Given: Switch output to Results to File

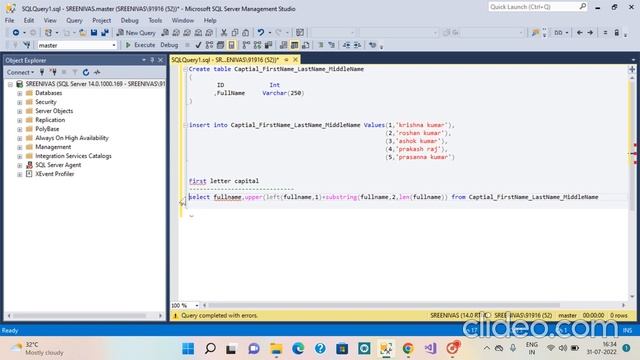Looking at the screenshot, I should (x=305, y=45).
